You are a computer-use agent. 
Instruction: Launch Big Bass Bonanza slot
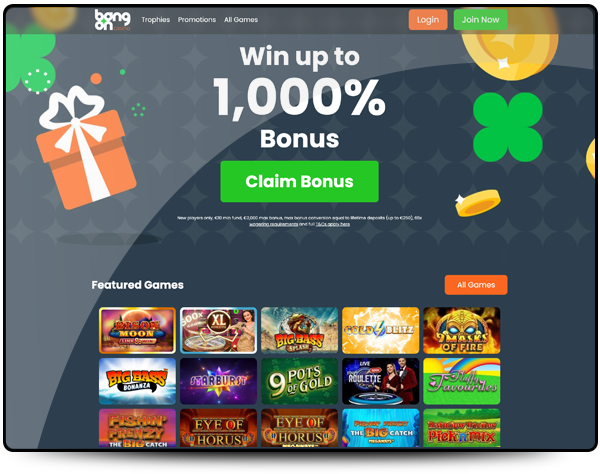[x=137, y=381]
